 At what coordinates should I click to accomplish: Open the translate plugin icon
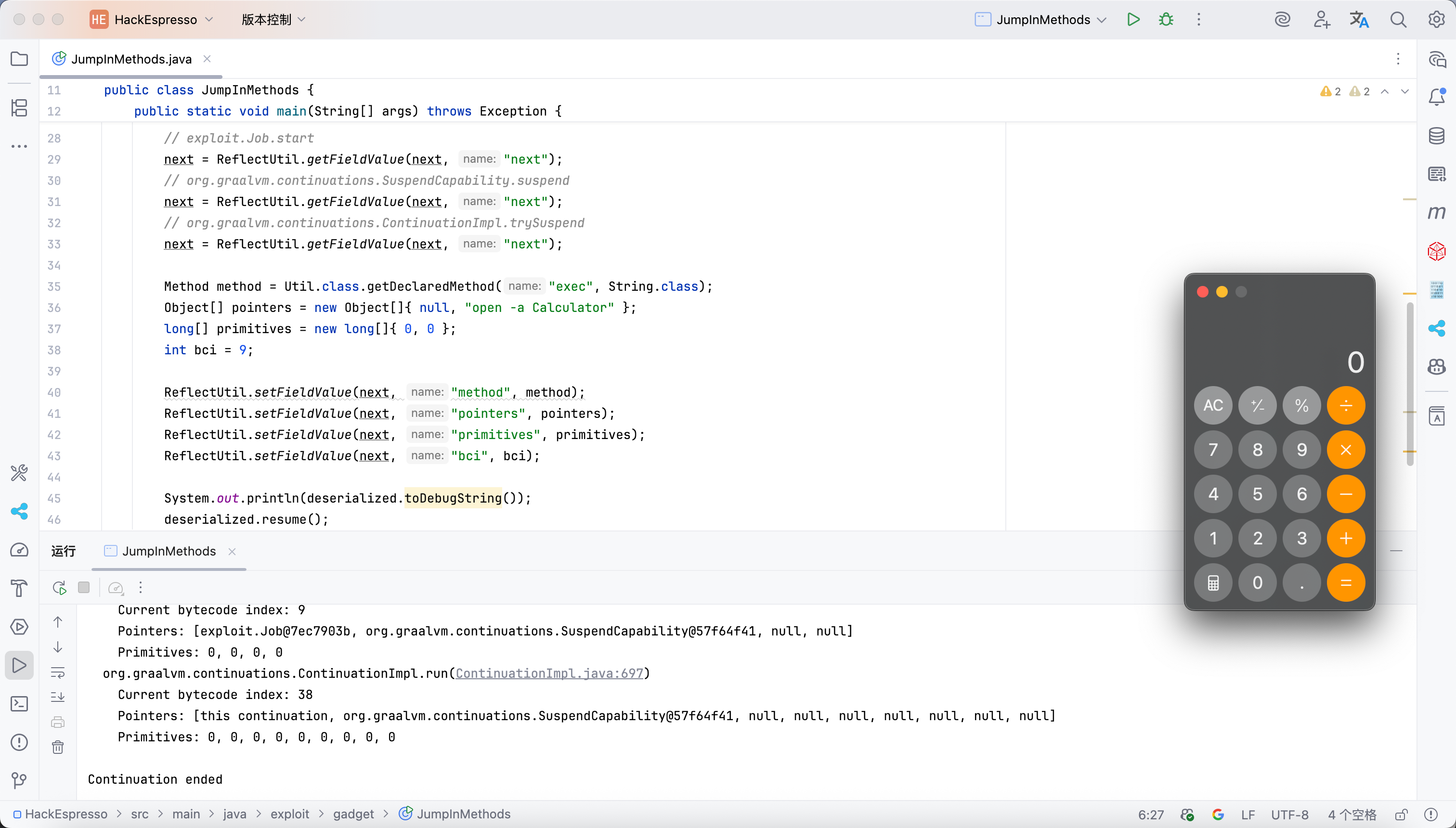(1359, 19)
